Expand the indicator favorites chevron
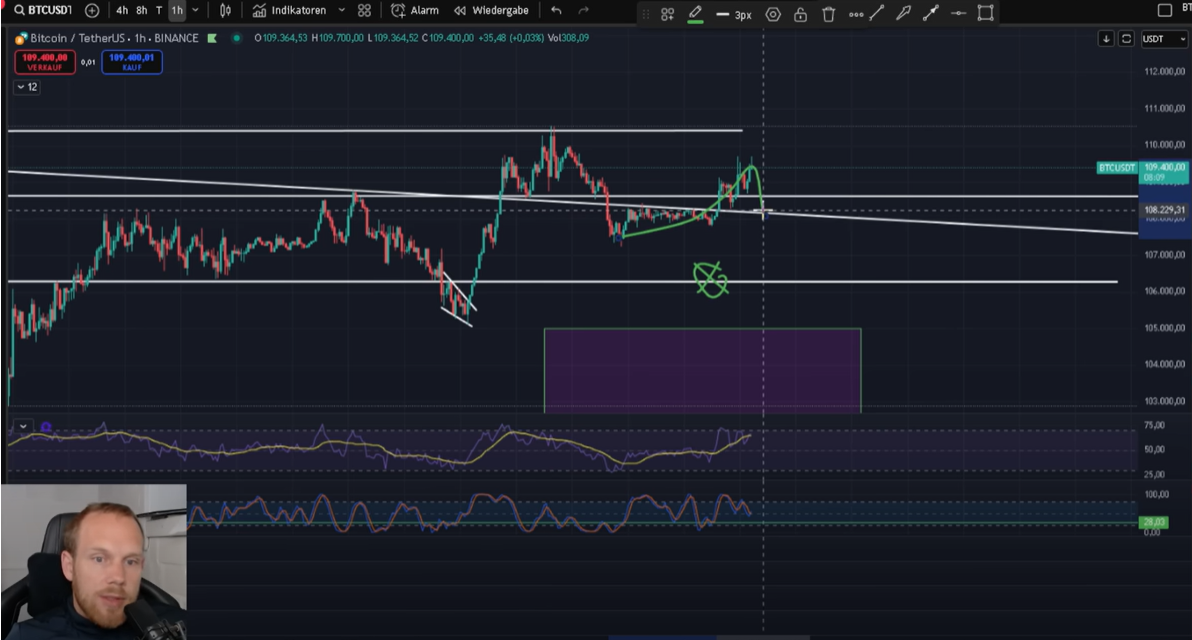The image size is (1192, 640). (x=341, y=11)
